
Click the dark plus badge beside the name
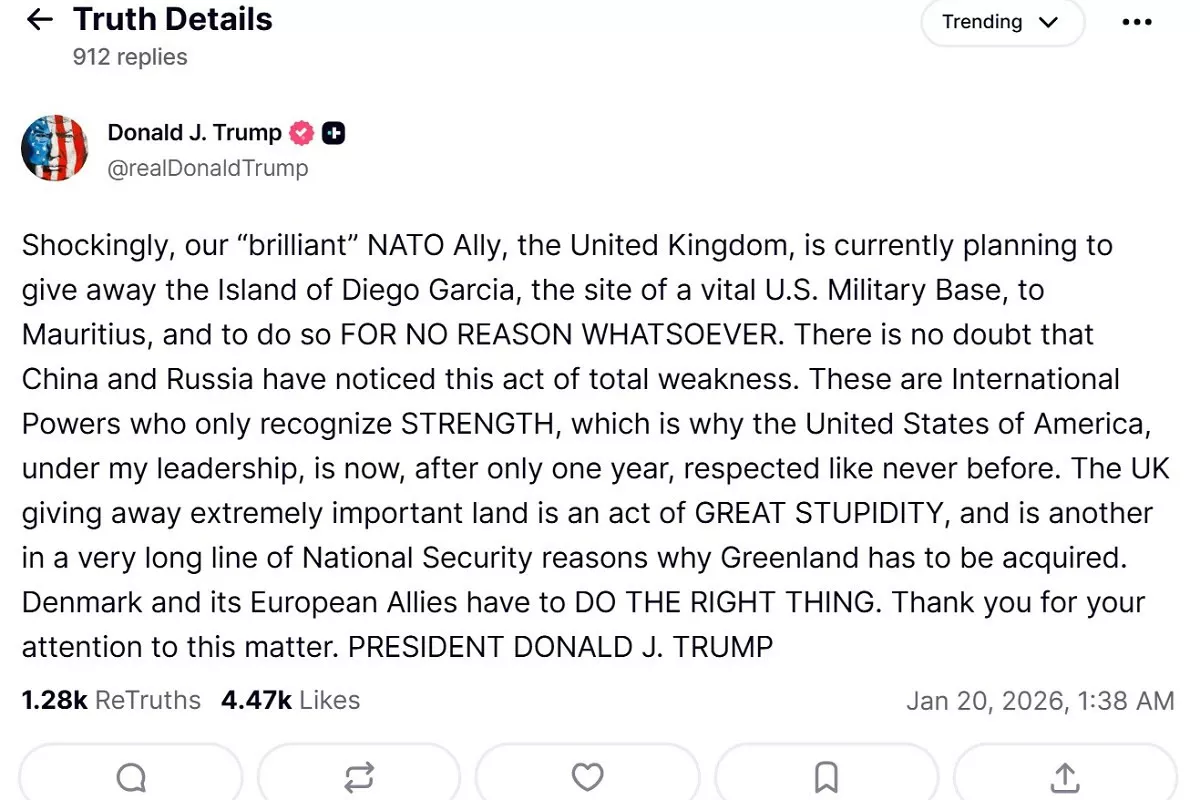click(333, 133)
